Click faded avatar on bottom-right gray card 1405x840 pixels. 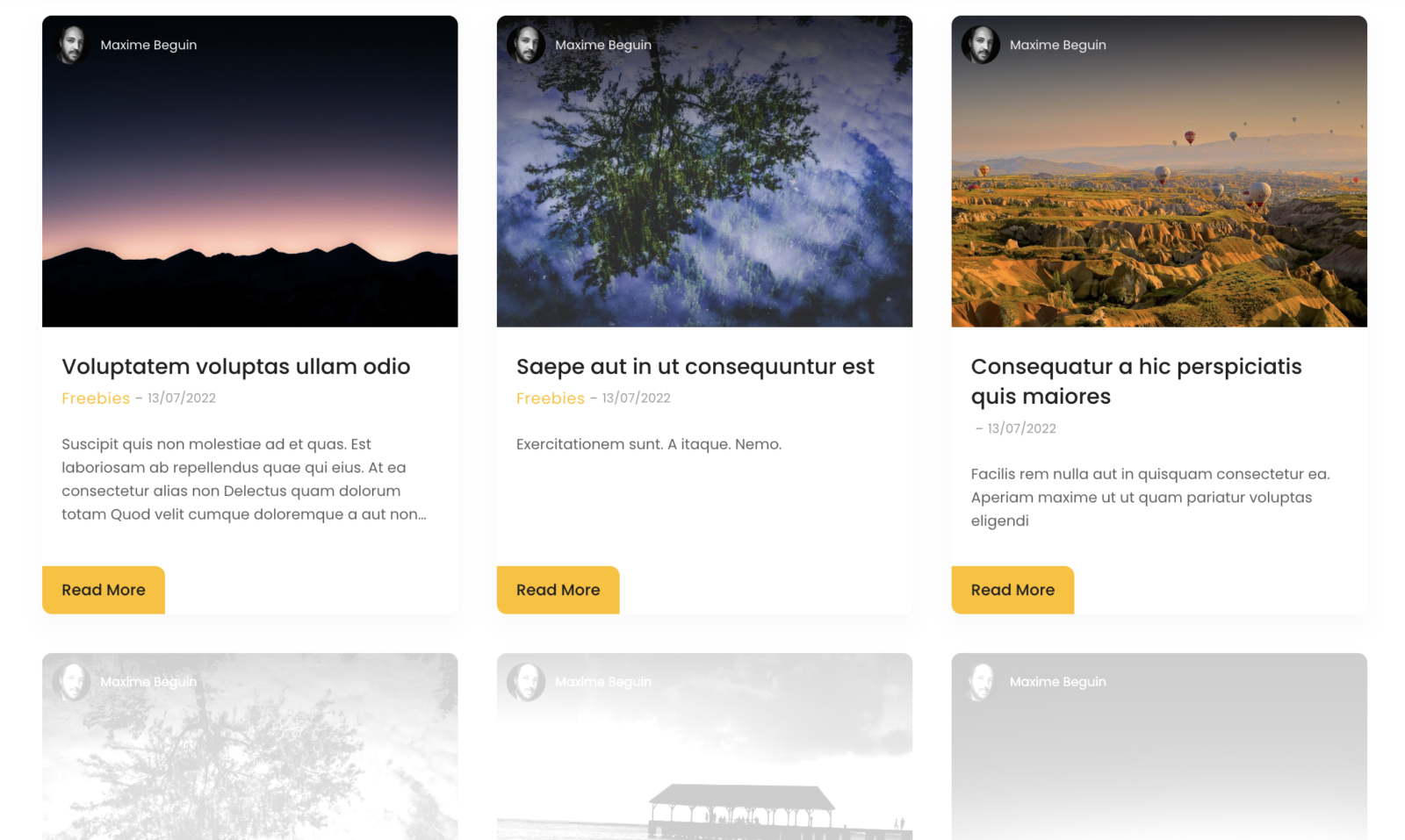point(981,681)
